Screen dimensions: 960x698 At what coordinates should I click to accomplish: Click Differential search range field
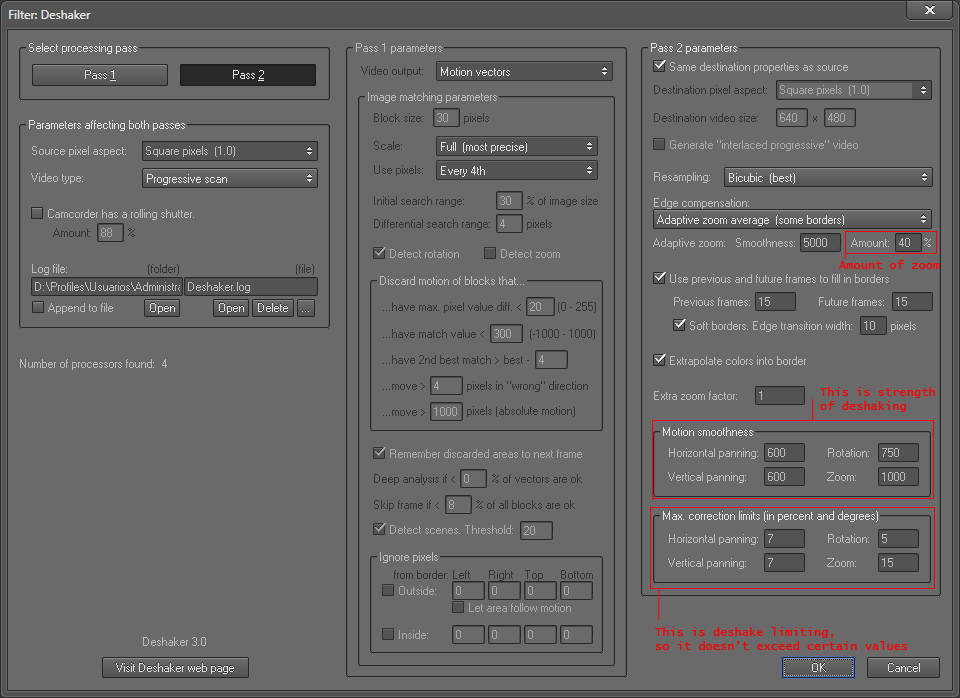[509, 223]
